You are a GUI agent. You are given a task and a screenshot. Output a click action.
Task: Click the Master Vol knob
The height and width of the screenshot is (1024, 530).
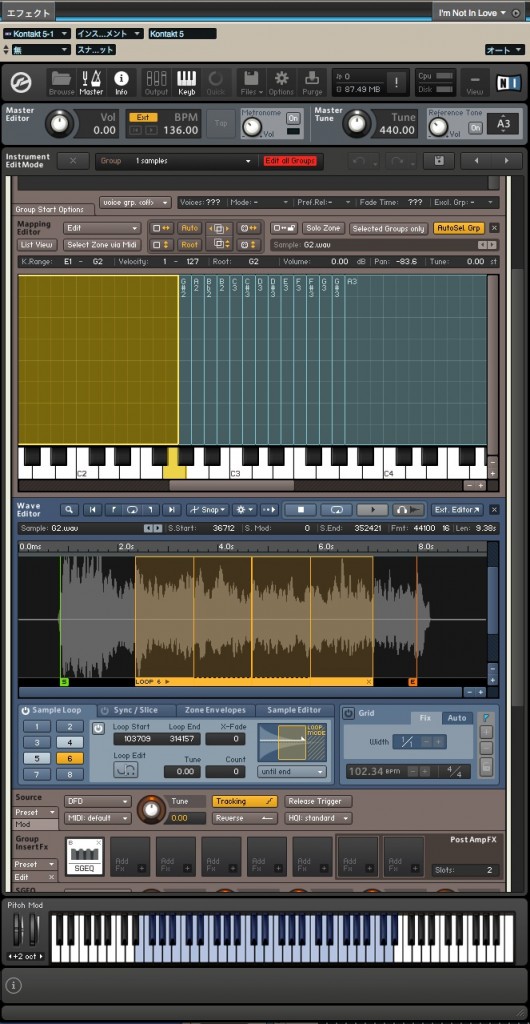[x=59, y=122]
